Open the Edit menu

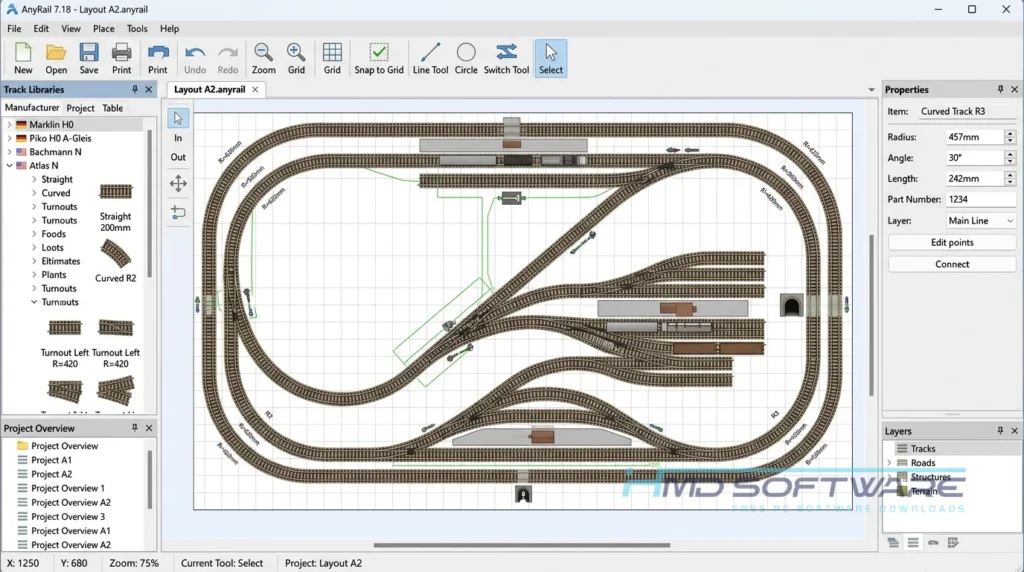[41, 29]
